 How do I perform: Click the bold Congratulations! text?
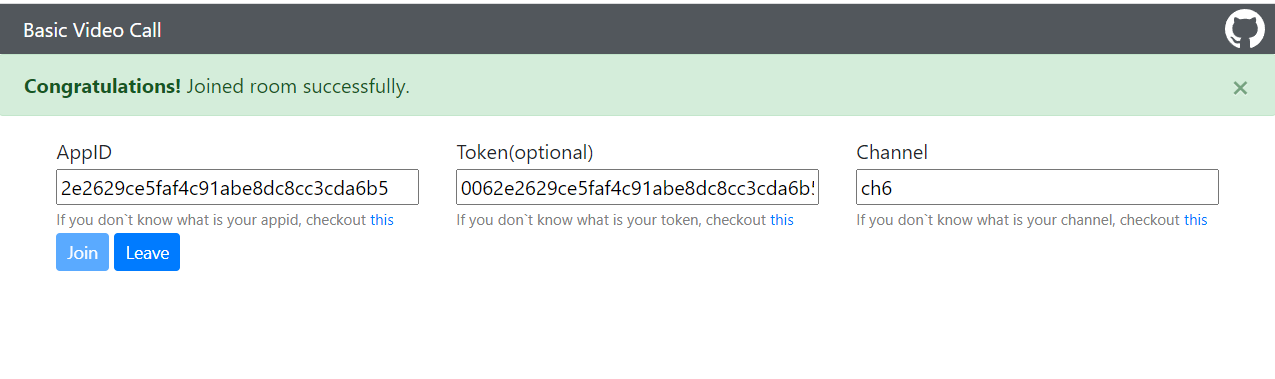click(102, 87)
